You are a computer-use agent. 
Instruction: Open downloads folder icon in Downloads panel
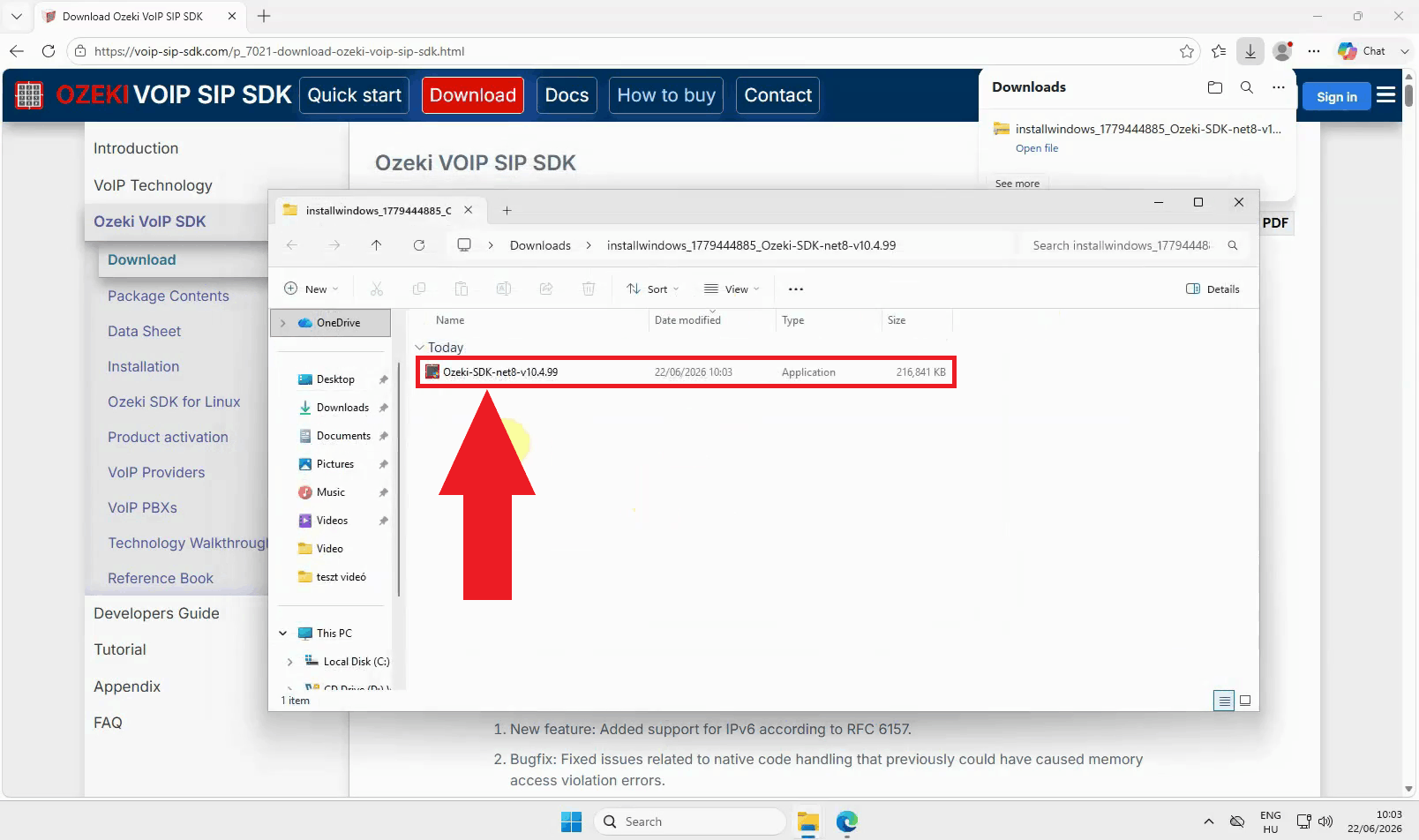[x=1215, y=87]
